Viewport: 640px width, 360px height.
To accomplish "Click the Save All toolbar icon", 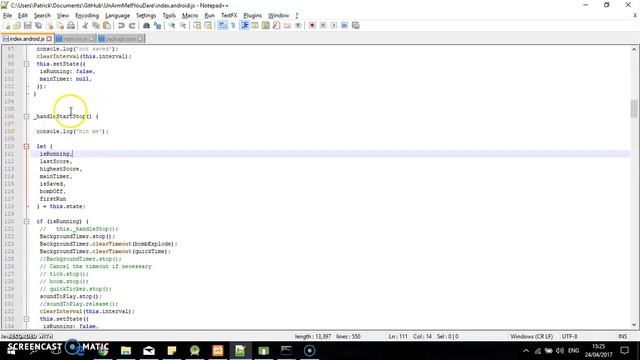I will (x=38, y=26).
